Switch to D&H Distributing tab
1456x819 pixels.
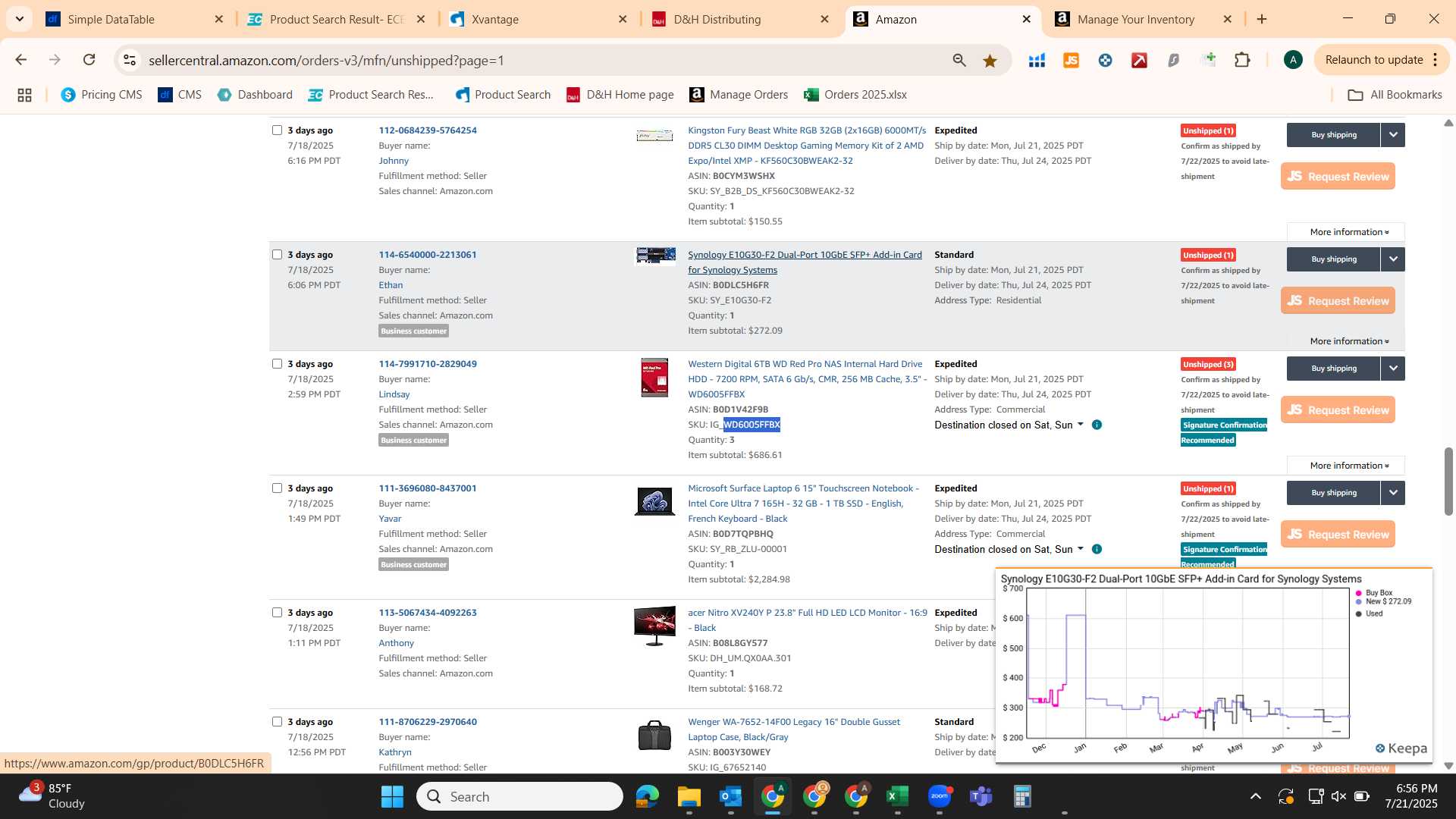742,19
